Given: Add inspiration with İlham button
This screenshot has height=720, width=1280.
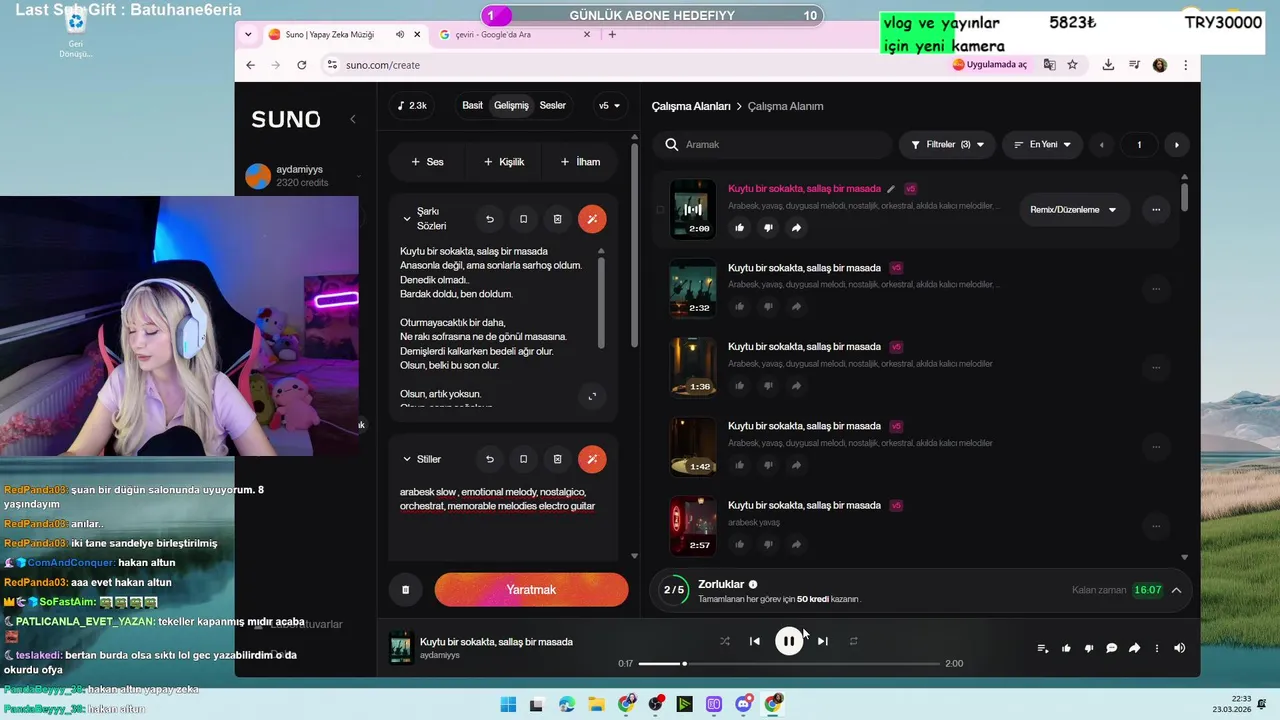Looking at the screenshot, I should coord(580,162).
